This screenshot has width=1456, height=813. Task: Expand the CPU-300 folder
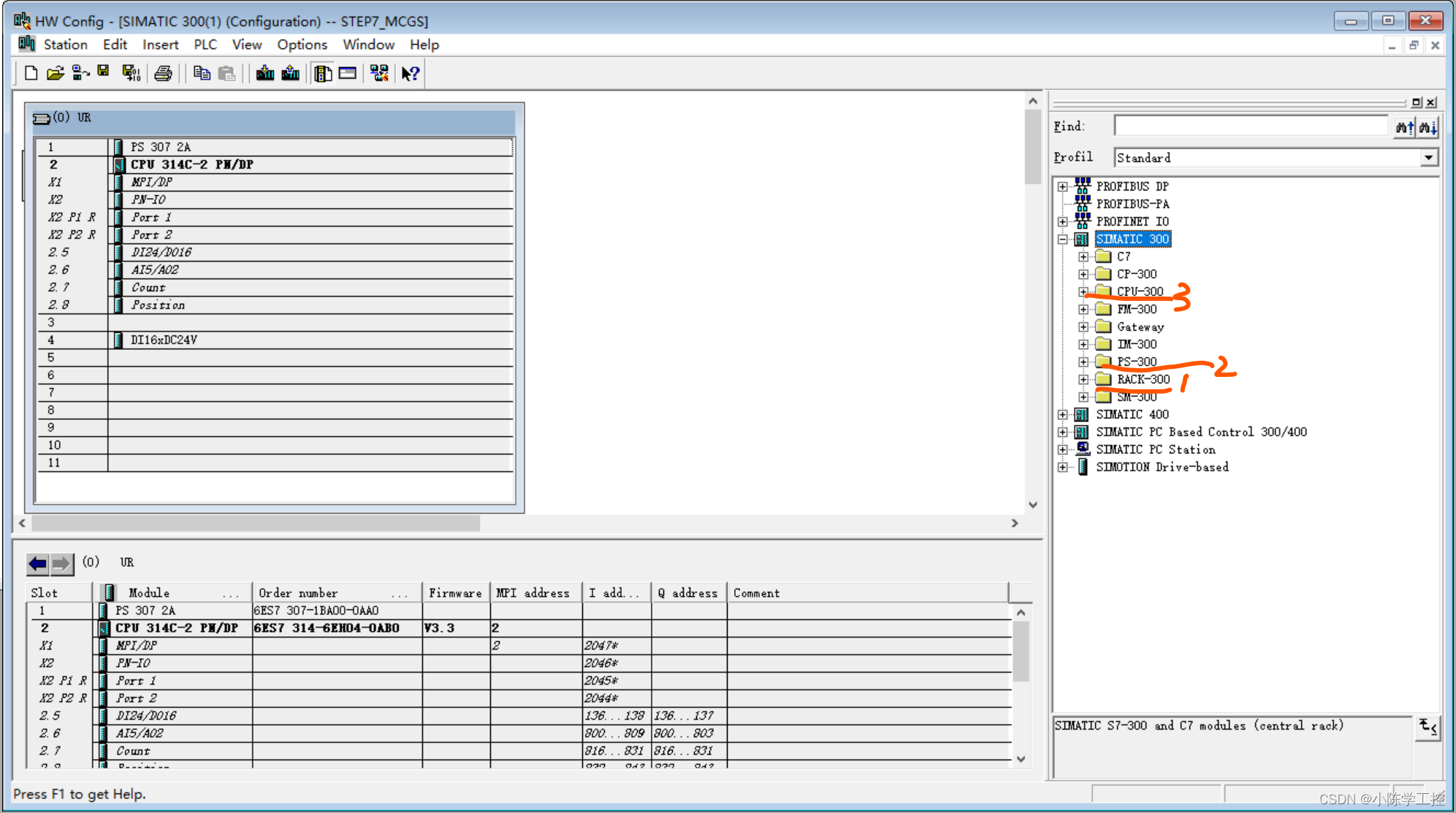tap(1083, 291)
